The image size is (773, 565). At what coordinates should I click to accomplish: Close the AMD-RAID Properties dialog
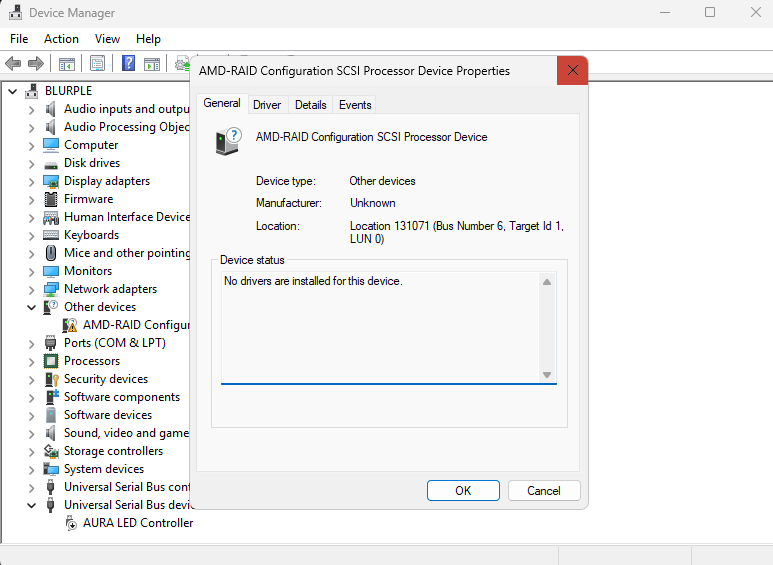[x=572, y=71]
